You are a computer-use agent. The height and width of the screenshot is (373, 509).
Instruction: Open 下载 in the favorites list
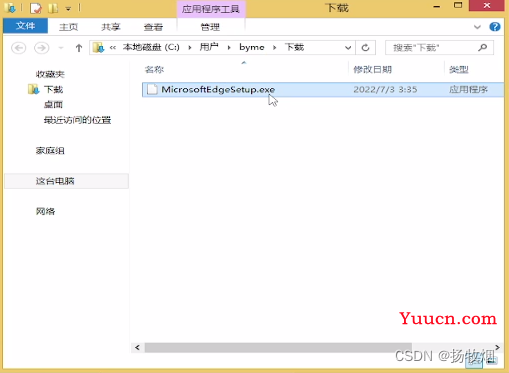coord(53,89)
